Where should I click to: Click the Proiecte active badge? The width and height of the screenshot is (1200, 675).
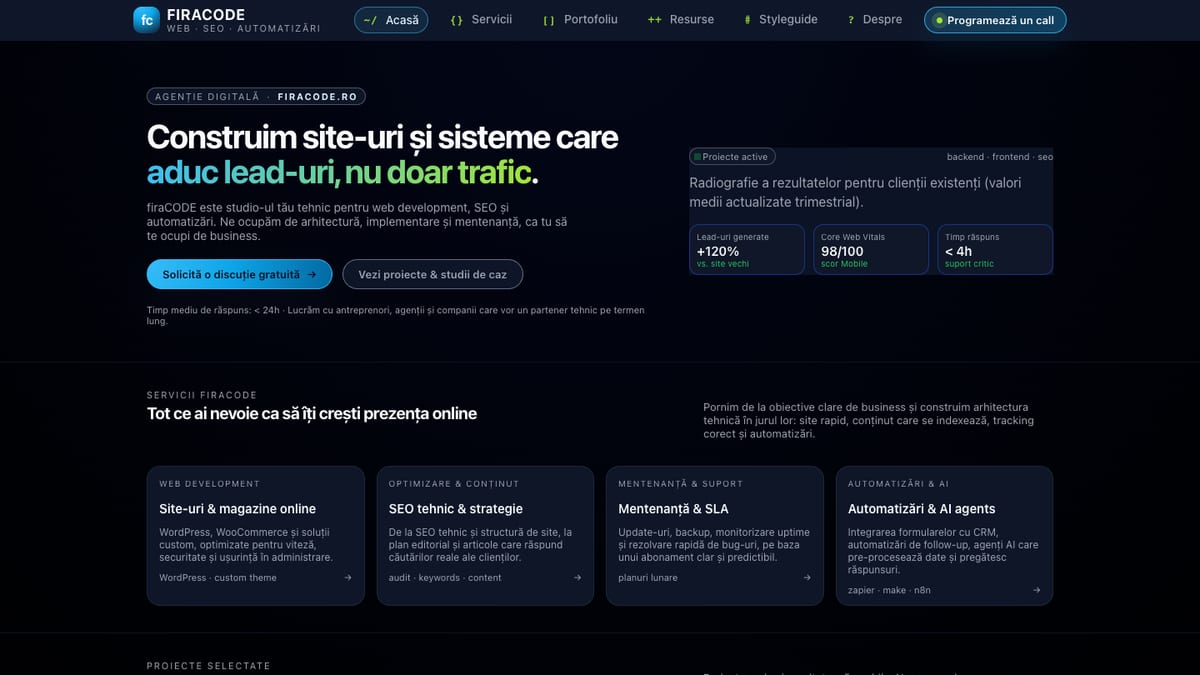click(x=732, y=157)
